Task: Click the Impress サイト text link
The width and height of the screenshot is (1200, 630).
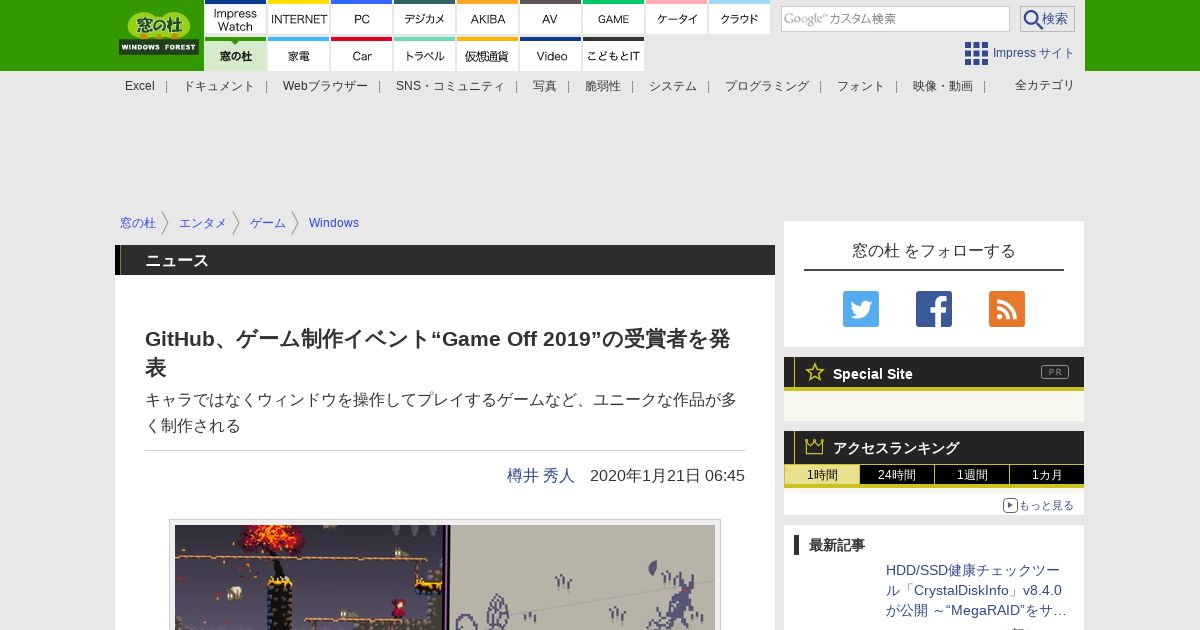Action: (x=1034, y=53)
